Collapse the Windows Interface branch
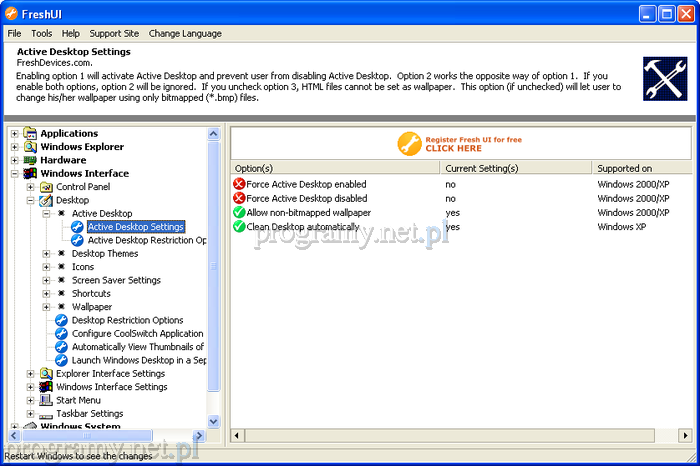The height and width of the screenshot is (466, 700). (x=15, y=174)
